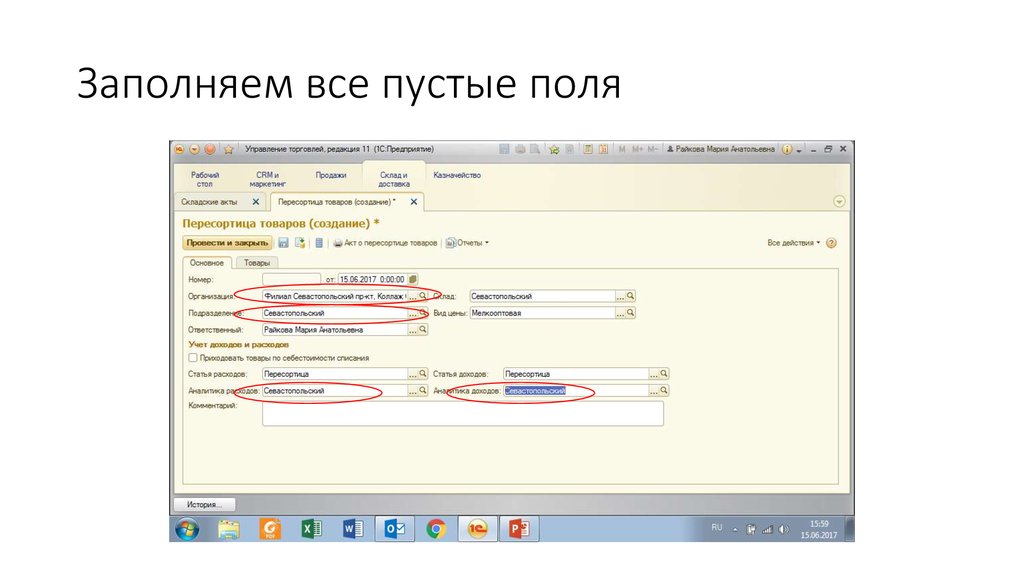Viewport: 1024px width, 574px height.
Task: Open the calendar picker next to date
Action: (x=413, y=279)
